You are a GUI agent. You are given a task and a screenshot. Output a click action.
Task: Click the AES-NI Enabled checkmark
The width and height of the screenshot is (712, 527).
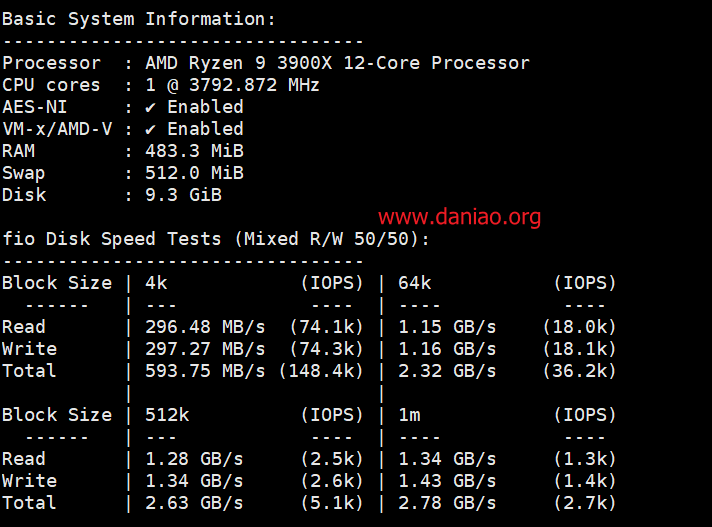150,108
